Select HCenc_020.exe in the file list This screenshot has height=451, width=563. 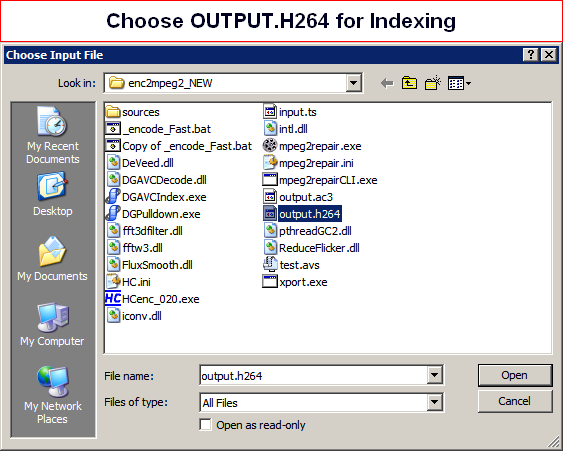(152, 299)
